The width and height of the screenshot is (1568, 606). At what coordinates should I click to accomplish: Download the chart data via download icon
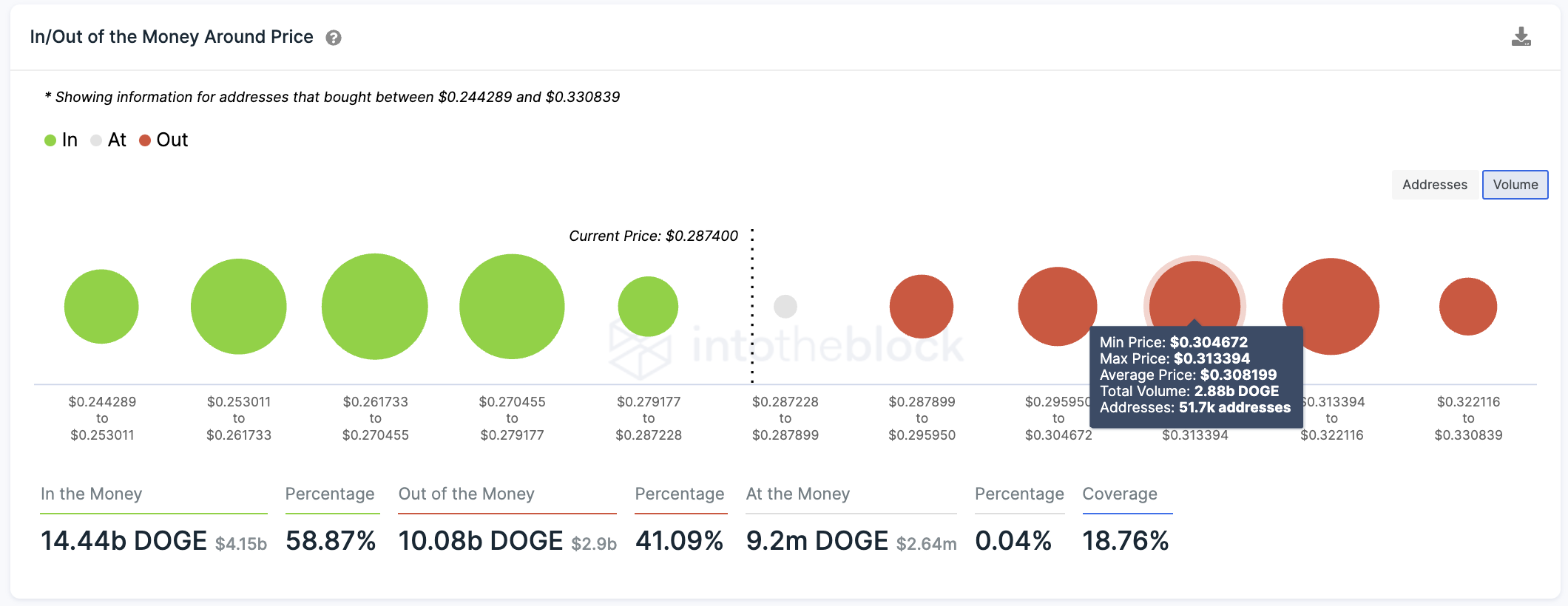tap(1521, 37)
